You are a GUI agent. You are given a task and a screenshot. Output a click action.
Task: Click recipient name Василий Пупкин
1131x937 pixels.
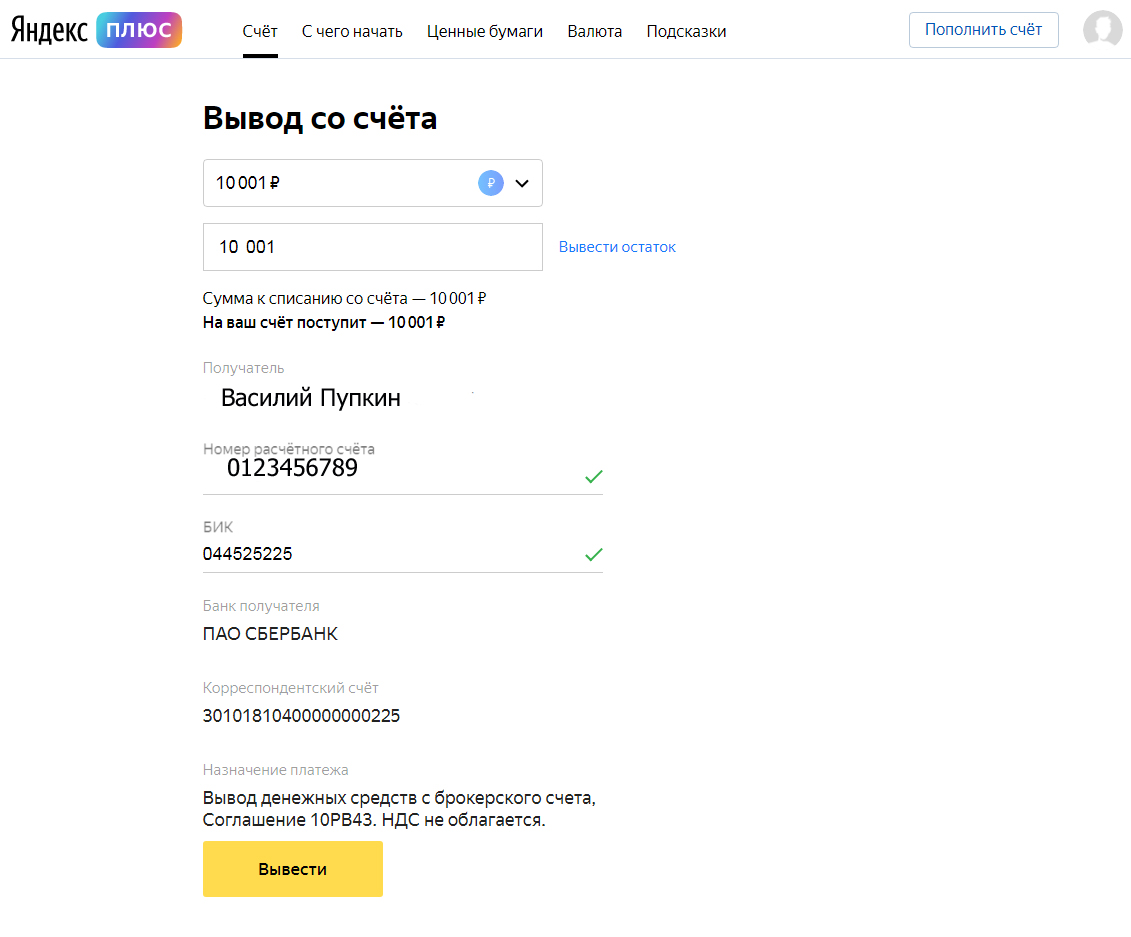[310, 397]
